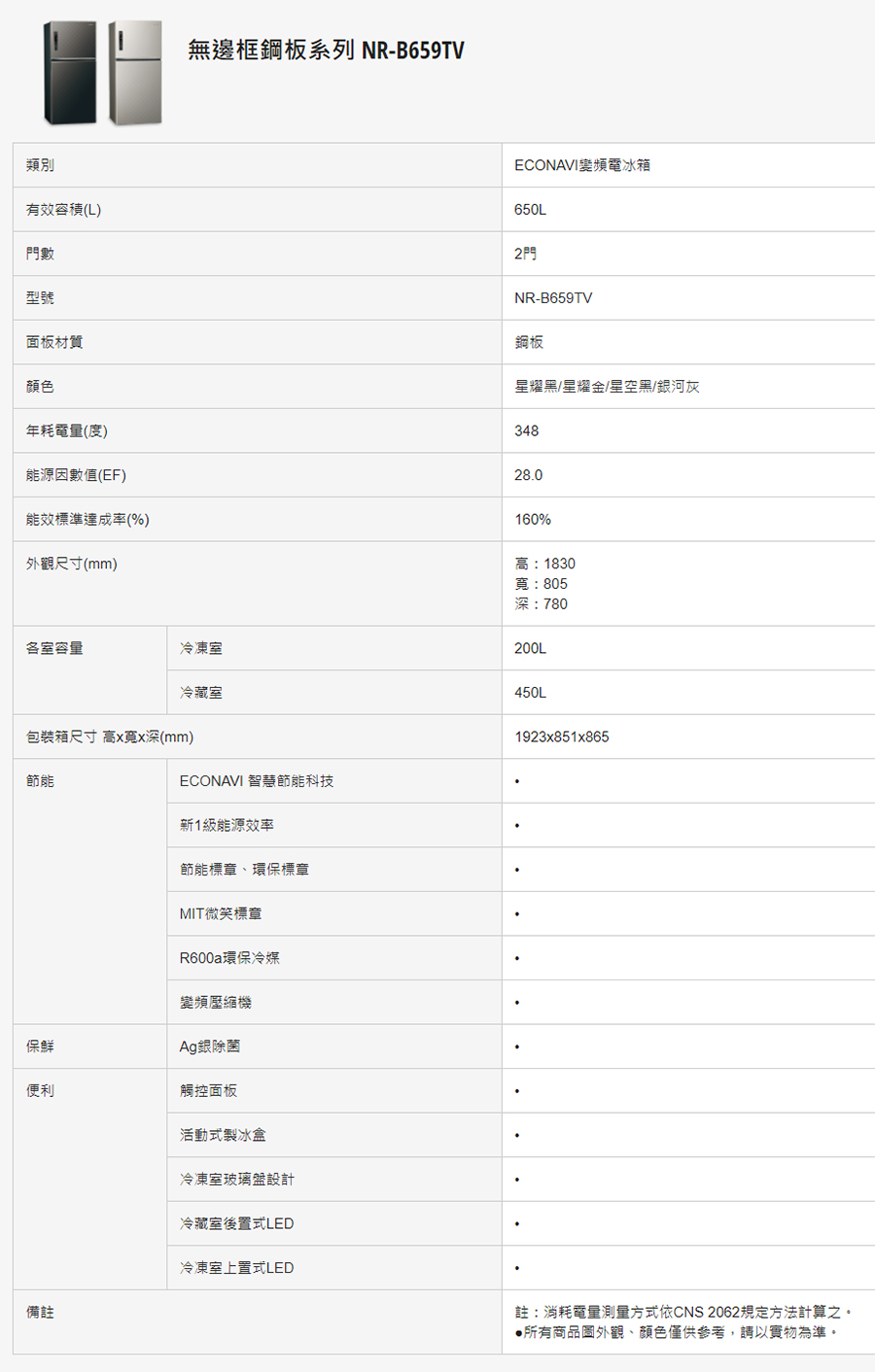Click the 變頻壓縮機 feature

(x=216, y=1003)
